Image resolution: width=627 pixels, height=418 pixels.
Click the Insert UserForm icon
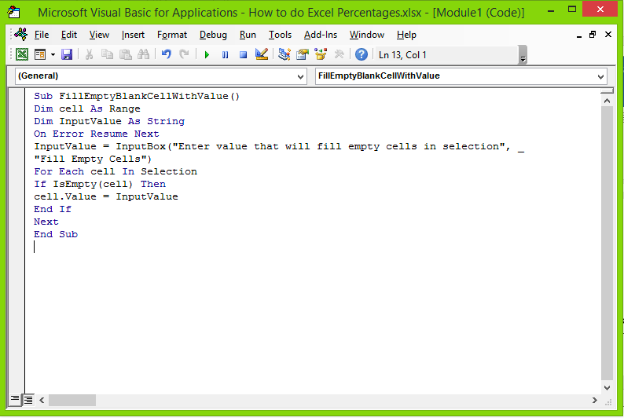40,54
